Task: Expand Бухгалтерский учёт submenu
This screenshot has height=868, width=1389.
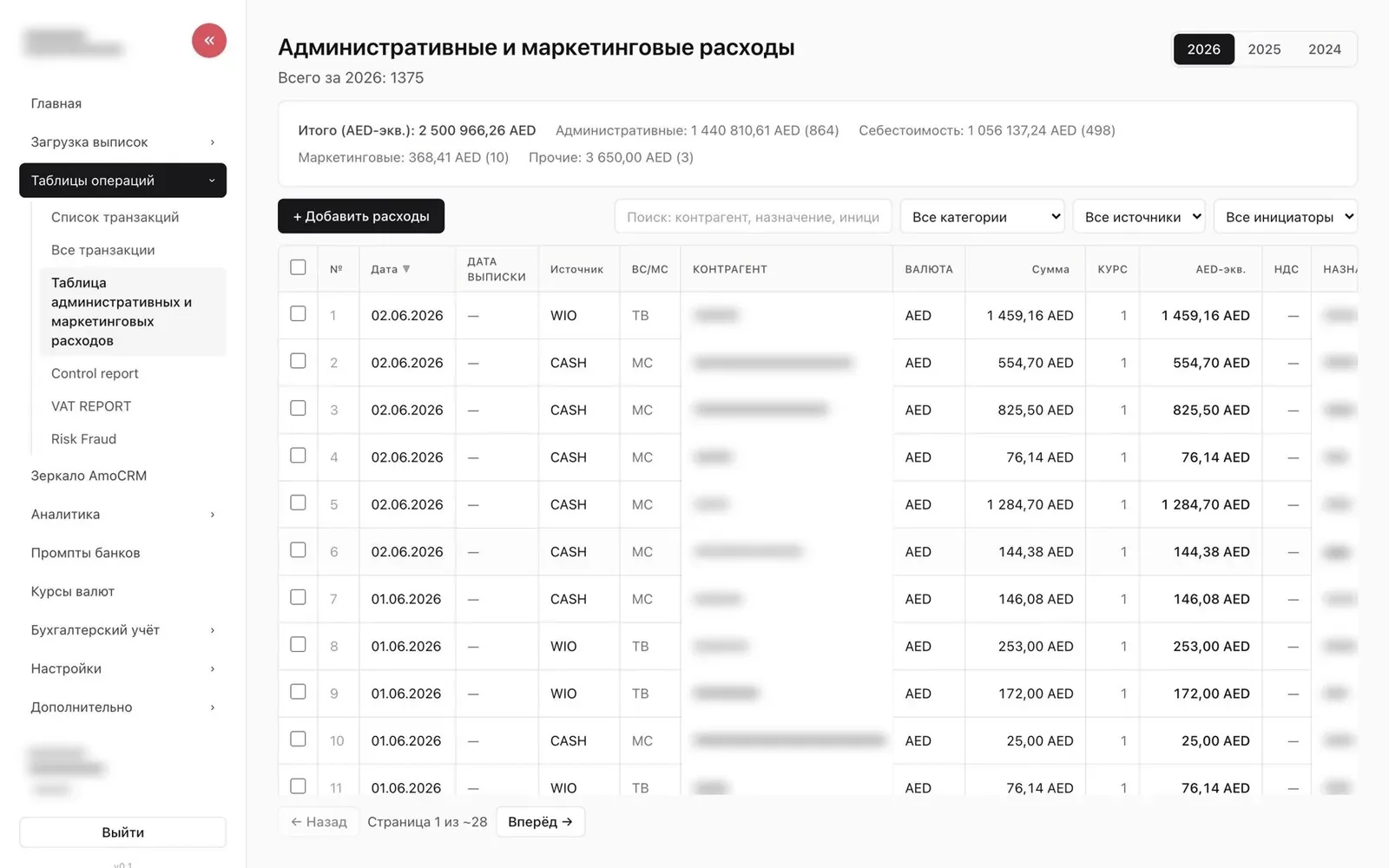Action: 122,630
